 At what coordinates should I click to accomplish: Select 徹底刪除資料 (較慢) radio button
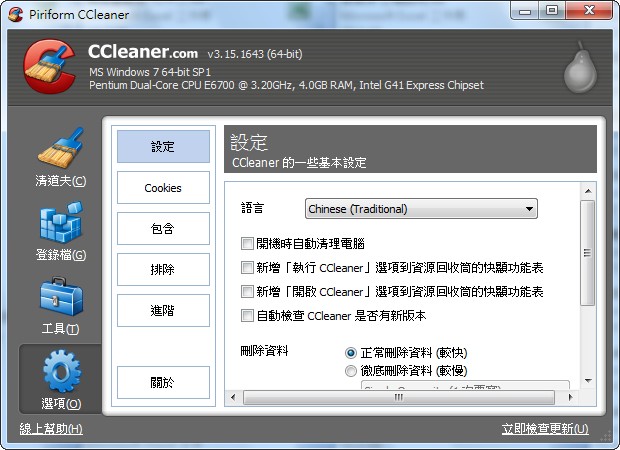[x=351, y=371]
